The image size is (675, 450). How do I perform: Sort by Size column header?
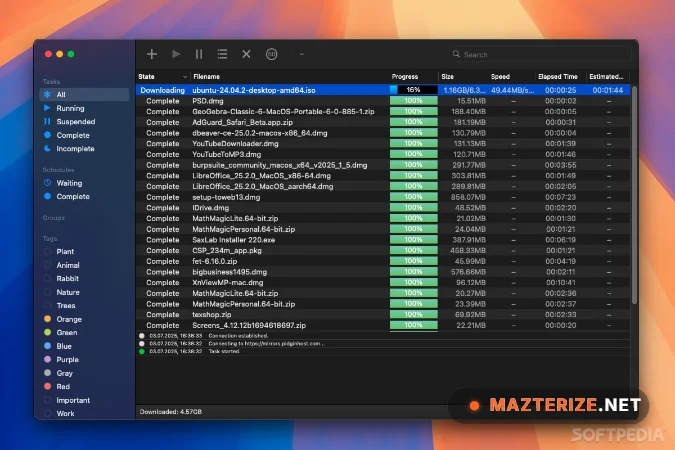coord(463,77)
